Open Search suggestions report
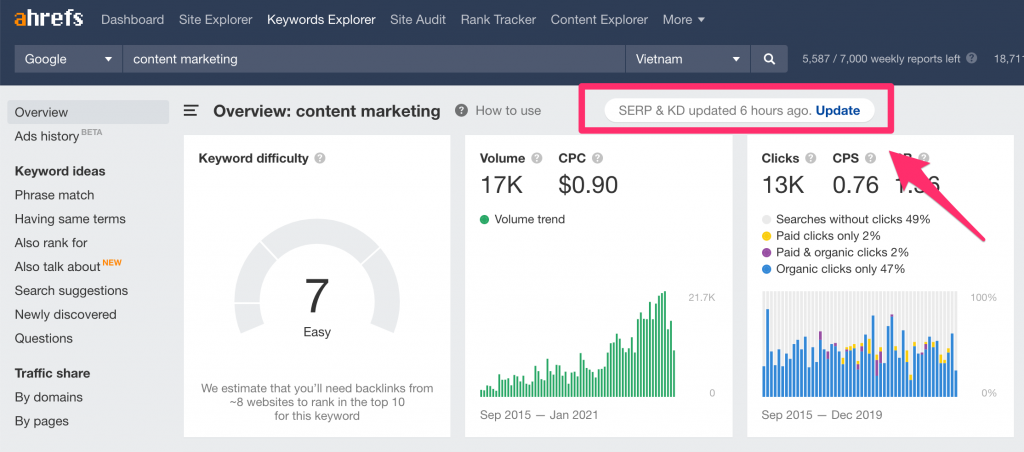Screen dimensions: 1024x452 71,291
